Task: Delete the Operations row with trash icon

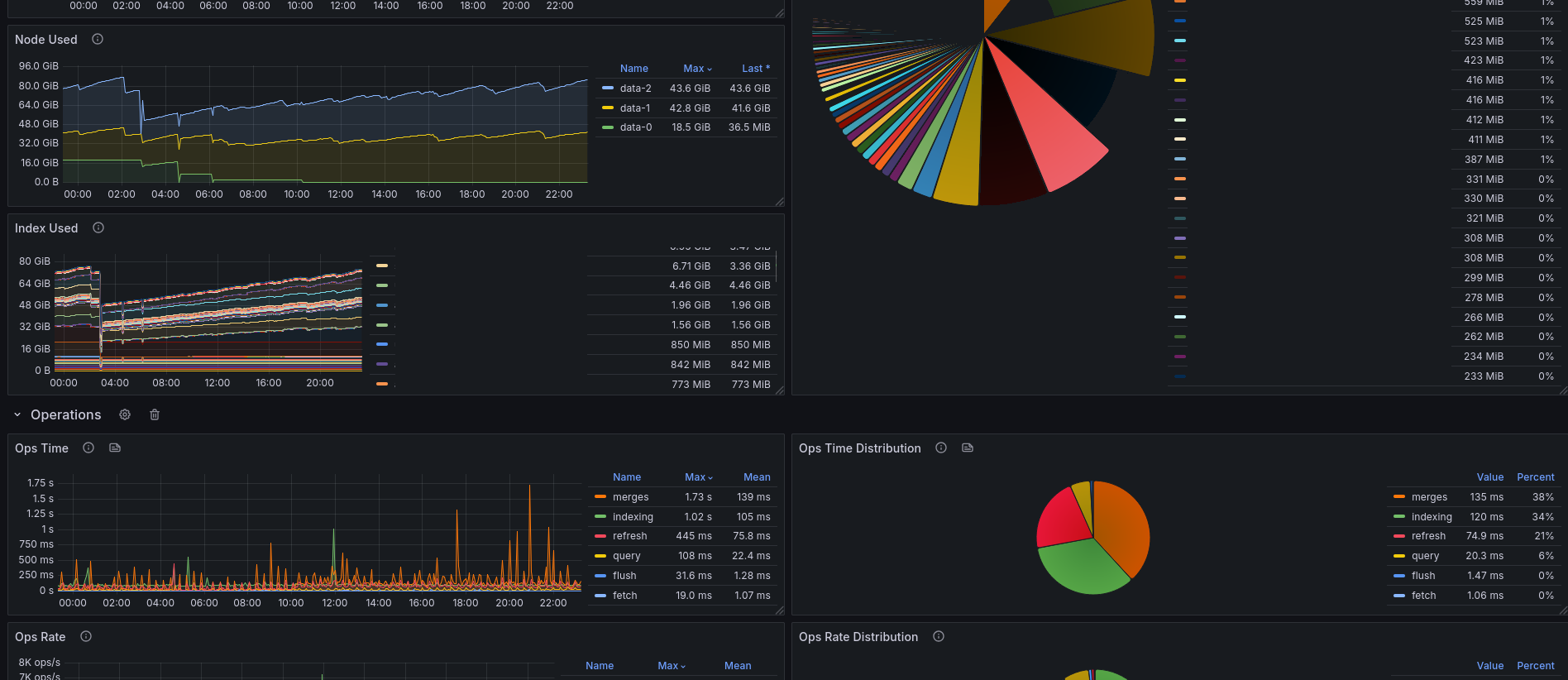Action: [x=155, y=414]
